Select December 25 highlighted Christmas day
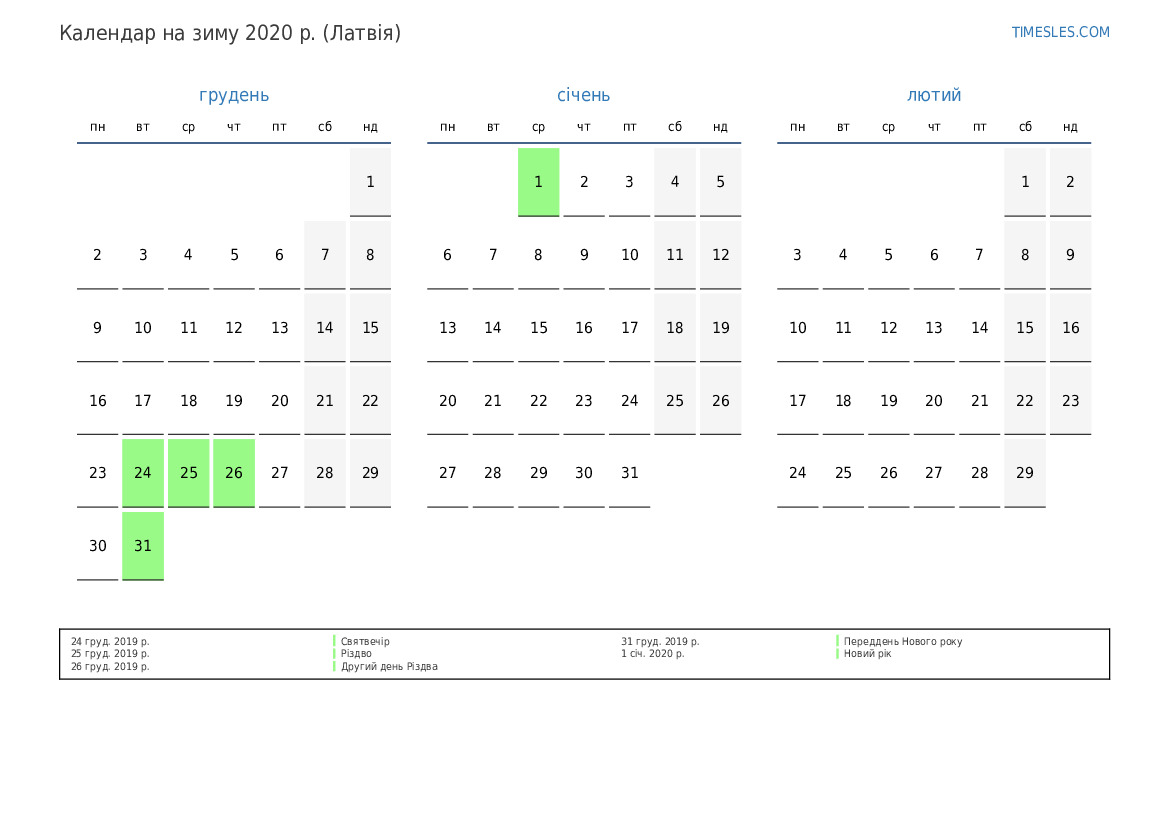 (188, 473)
